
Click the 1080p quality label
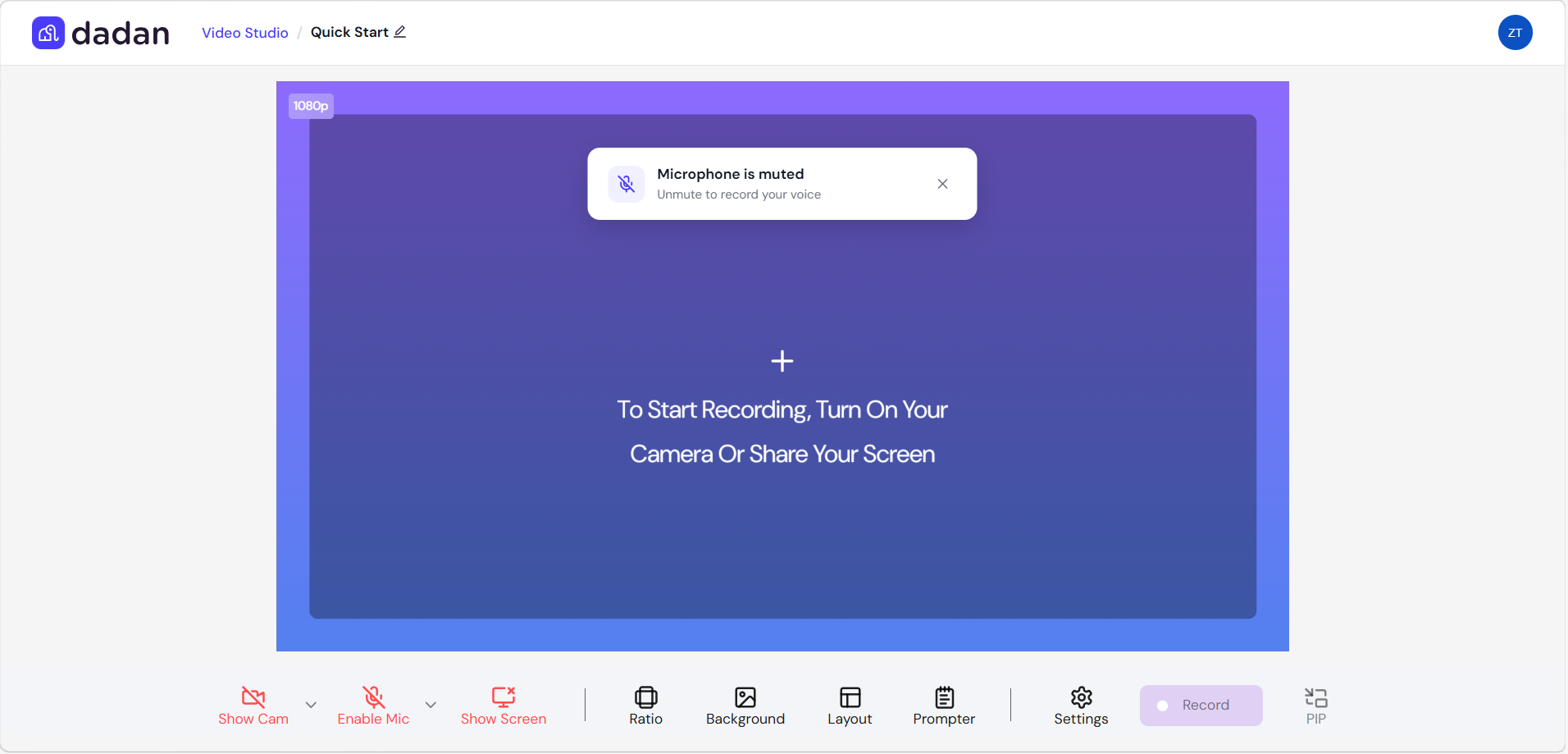[x=310, y=105]
